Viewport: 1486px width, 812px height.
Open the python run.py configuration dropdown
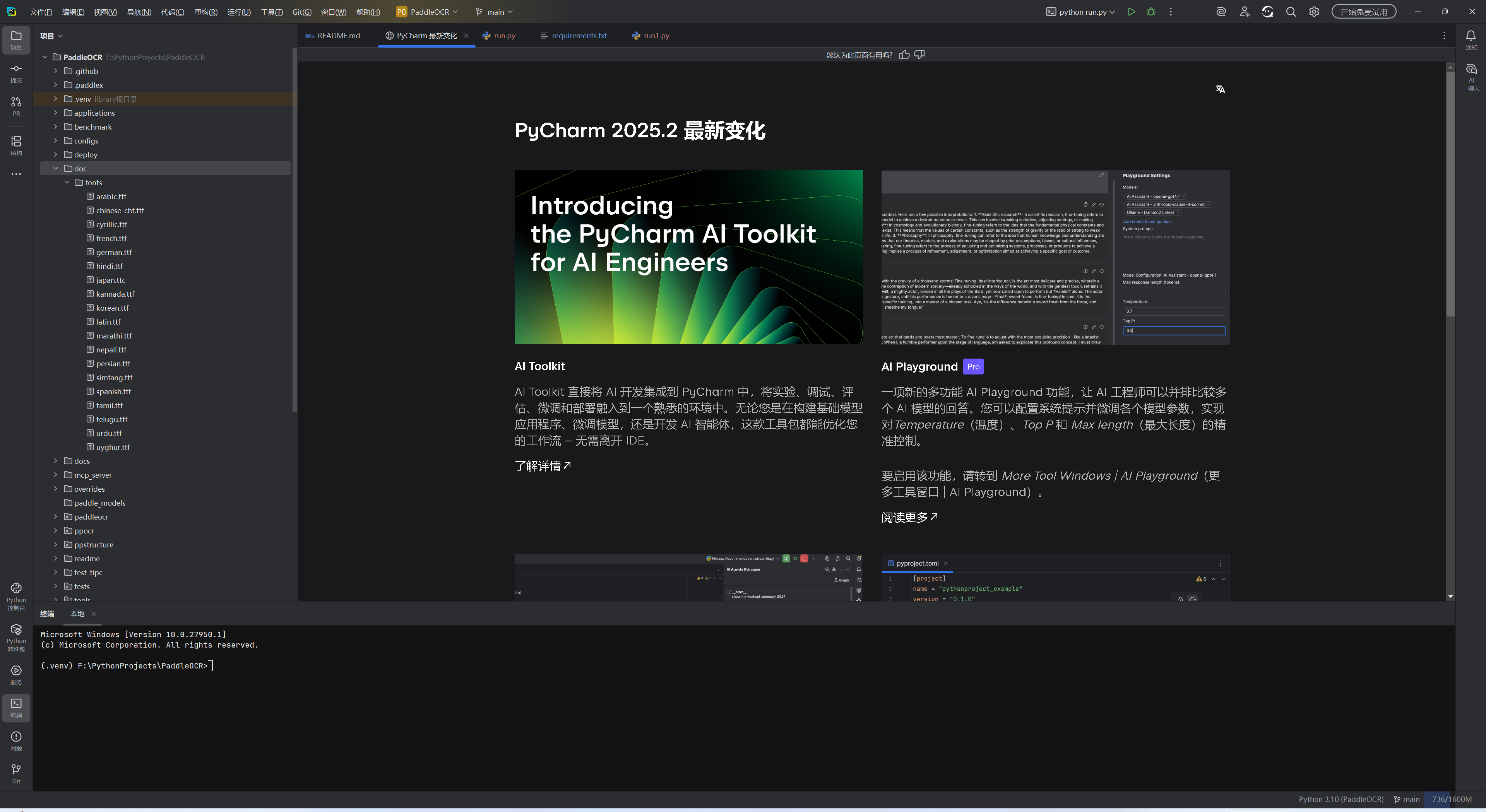pyautogui.click(x=1080, y=12)
